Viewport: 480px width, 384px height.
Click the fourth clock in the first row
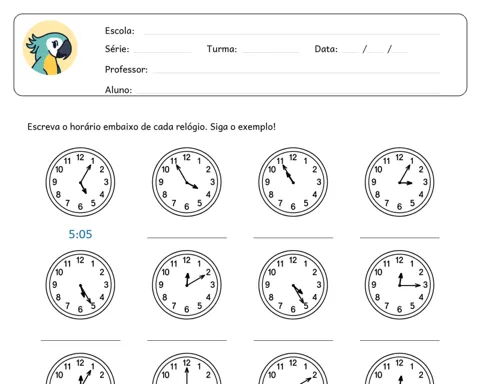(x=399, y=182)
